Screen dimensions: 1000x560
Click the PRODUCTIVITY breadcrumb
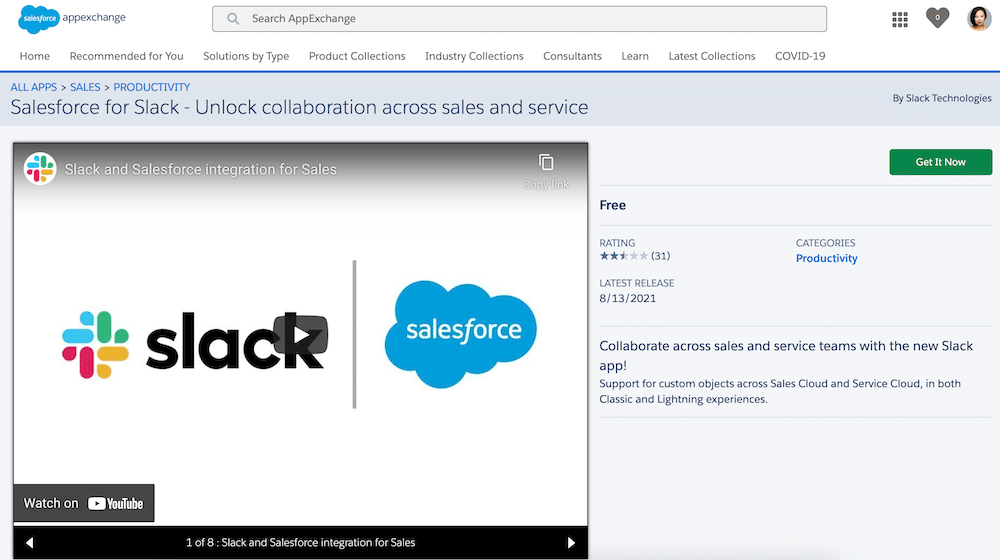[x=152, y=87]
